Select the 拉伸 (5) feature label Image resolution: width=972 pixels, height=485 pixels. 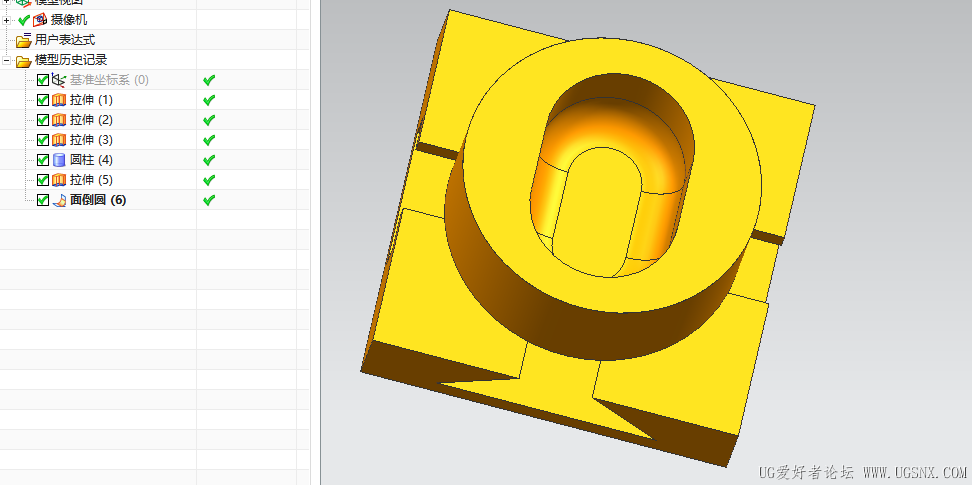[x=91, y=180]
